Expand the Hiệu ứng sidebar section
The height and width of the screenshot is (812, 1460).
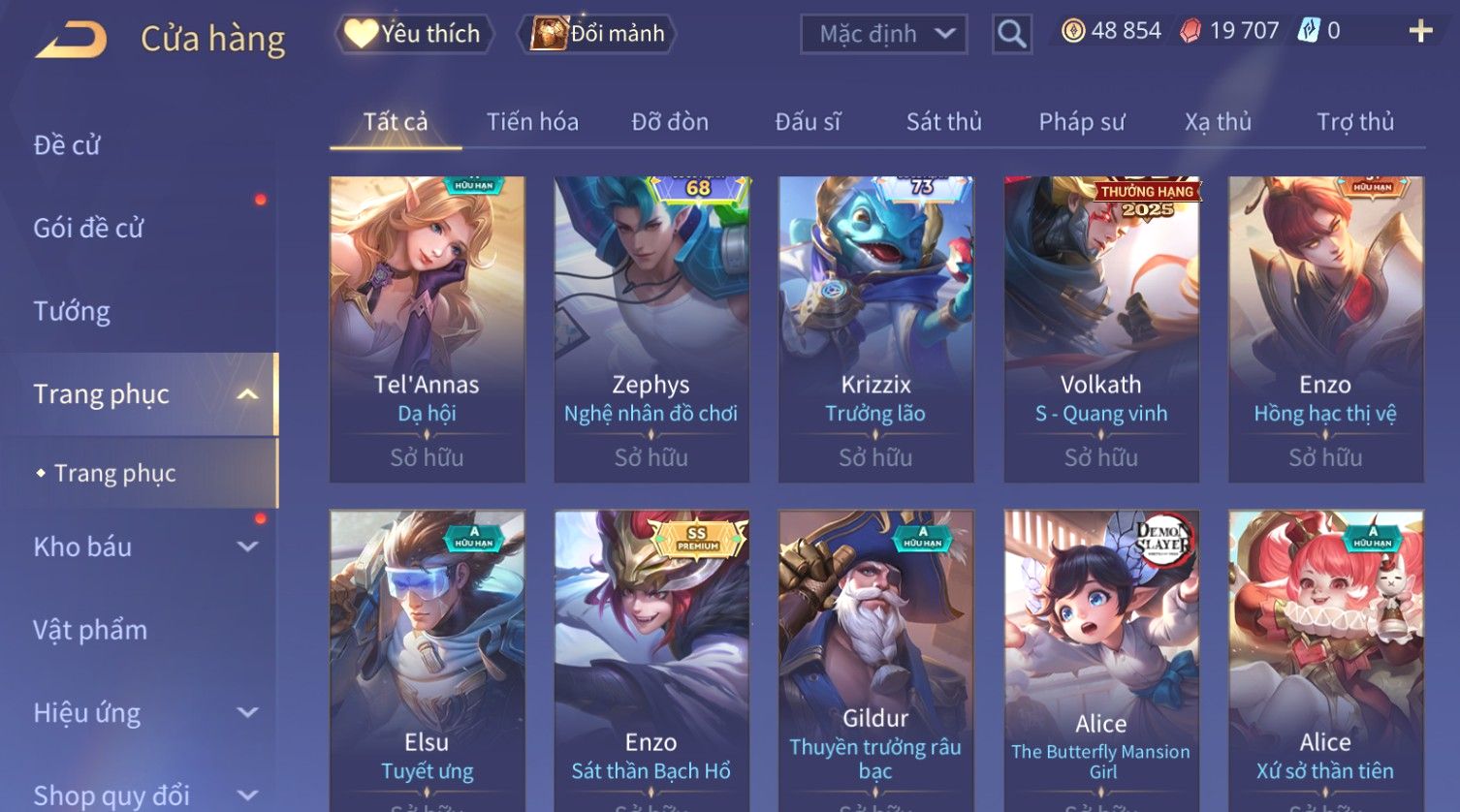247,713
